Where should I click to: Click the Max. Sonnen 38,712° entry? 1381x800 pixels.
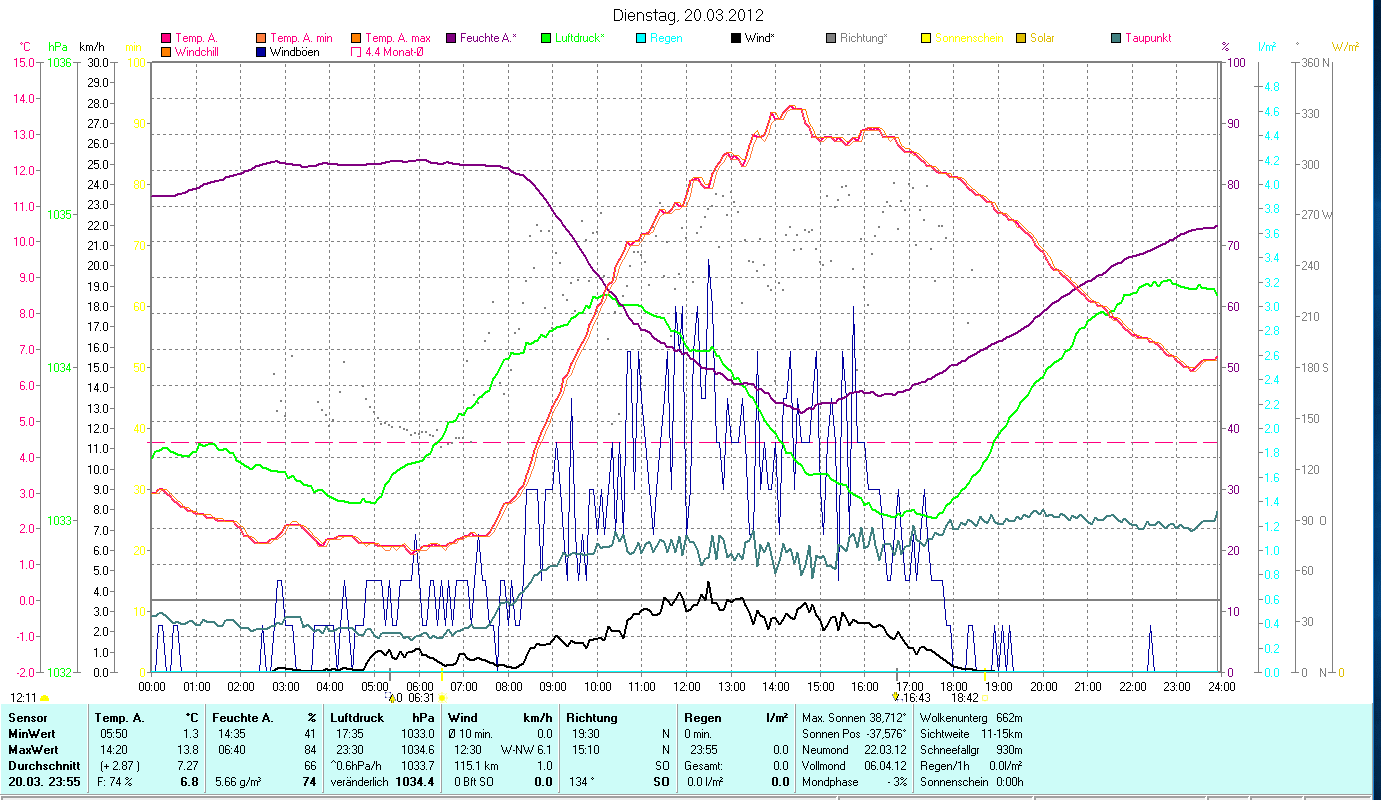853,718
